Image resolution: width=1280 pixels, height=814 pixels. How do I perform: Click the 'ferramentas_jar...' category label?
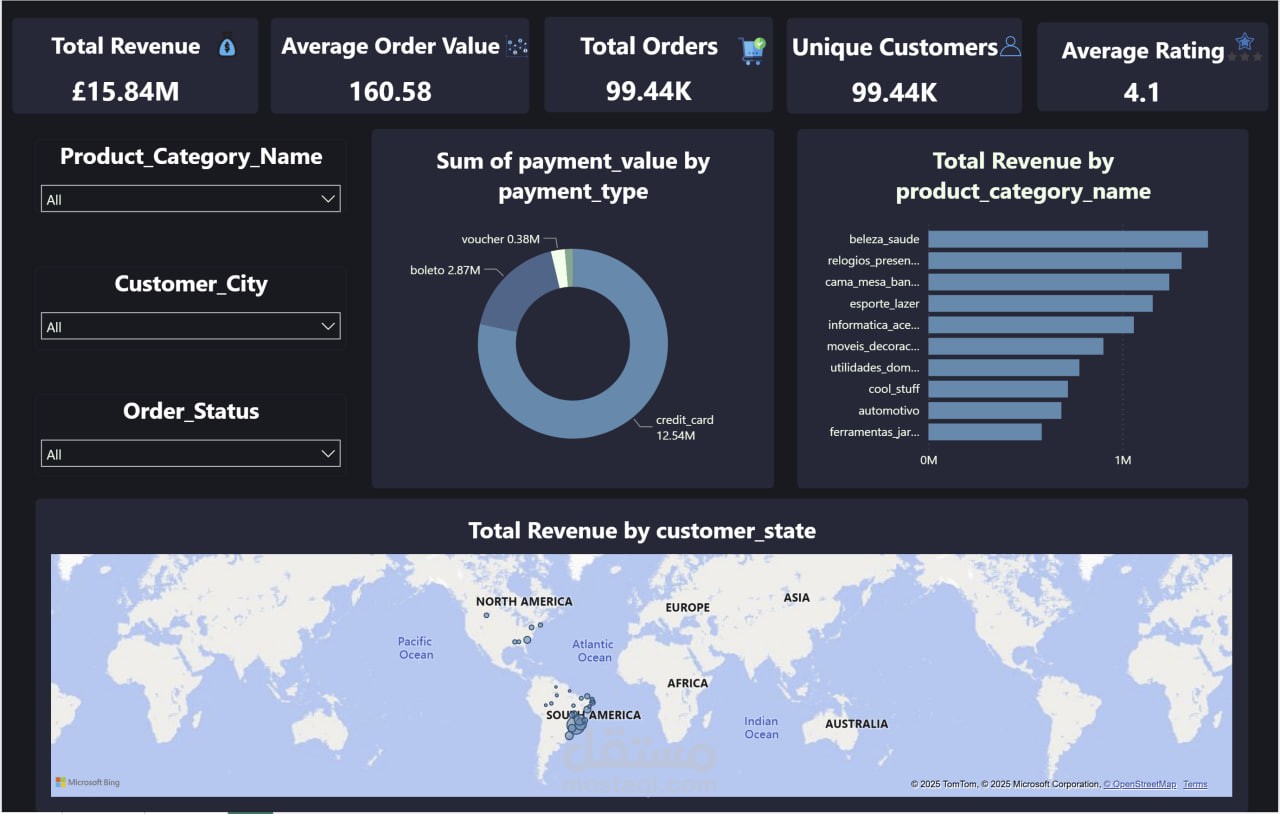875,432
